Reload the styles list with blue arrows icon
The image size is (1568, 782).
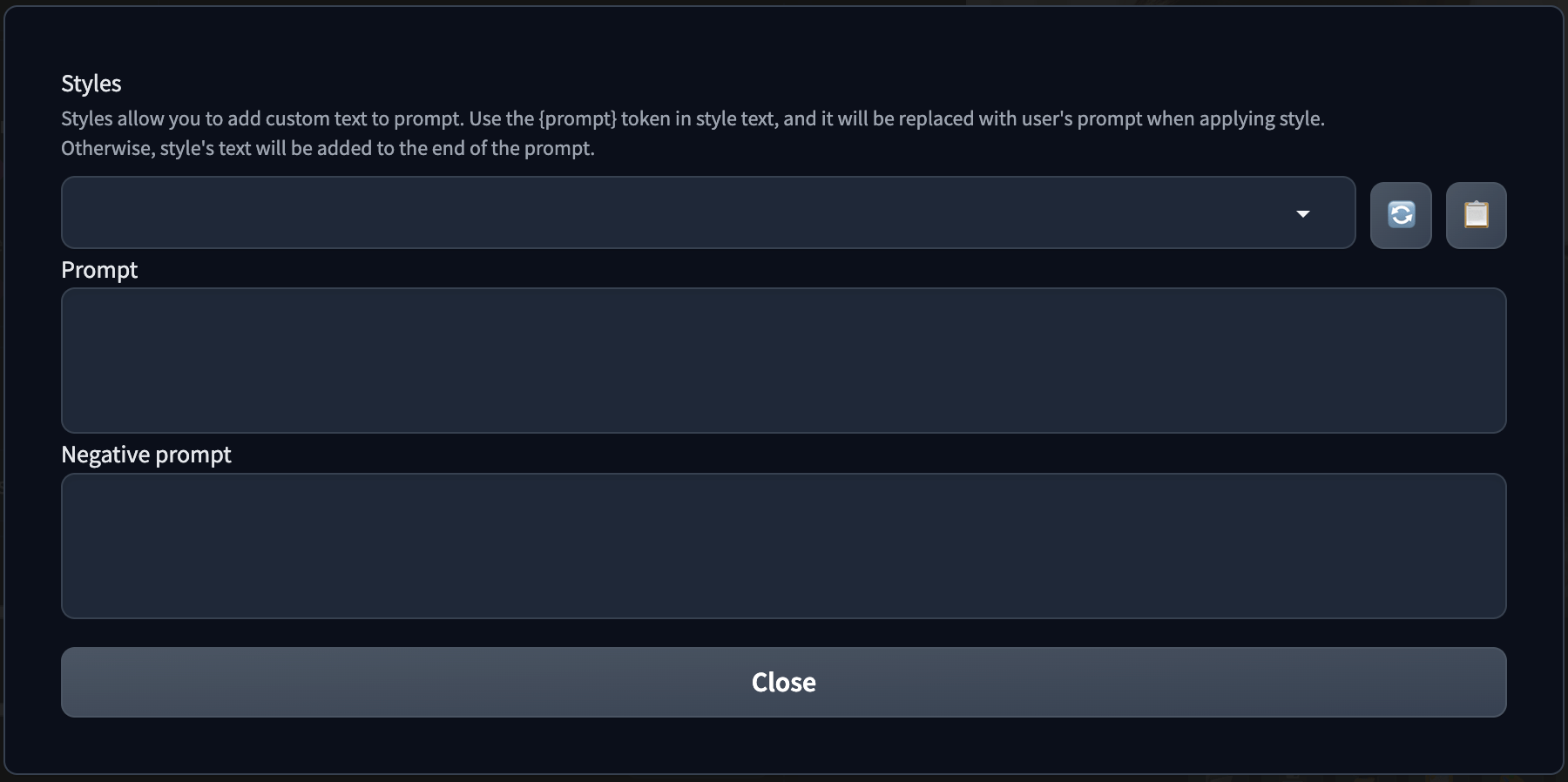1401,215
